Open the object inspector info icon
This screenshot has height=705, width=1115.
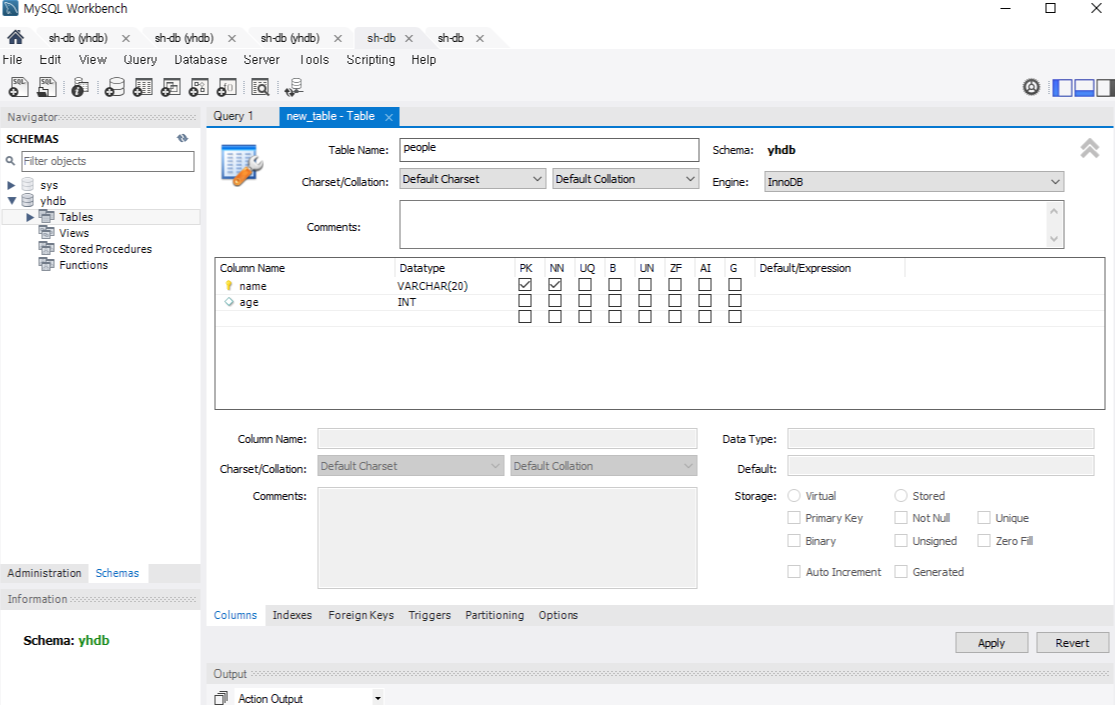(80, 87)
